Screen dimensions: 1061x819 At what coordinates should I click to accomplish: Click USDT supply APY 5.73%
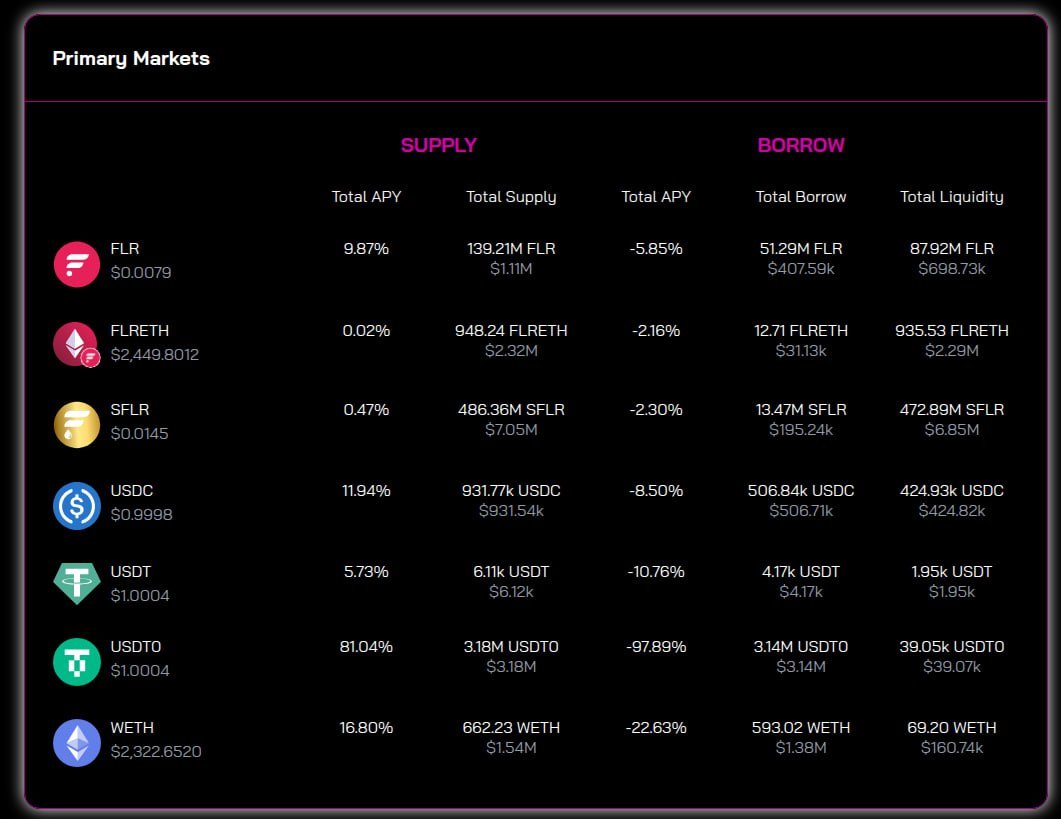pyautogui.click(x=366, y=571)
